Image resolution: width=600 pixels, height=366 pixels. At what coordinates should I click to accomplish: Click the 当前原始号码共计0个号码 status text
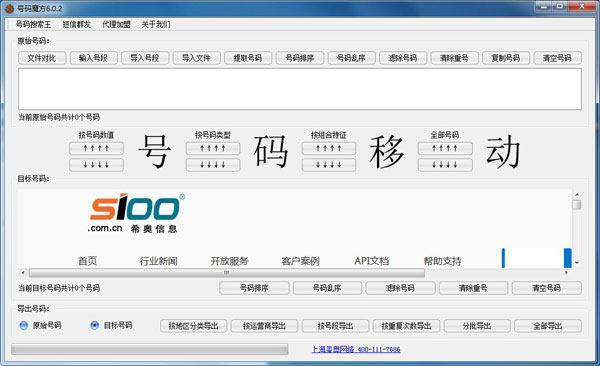tap(59, 117)
